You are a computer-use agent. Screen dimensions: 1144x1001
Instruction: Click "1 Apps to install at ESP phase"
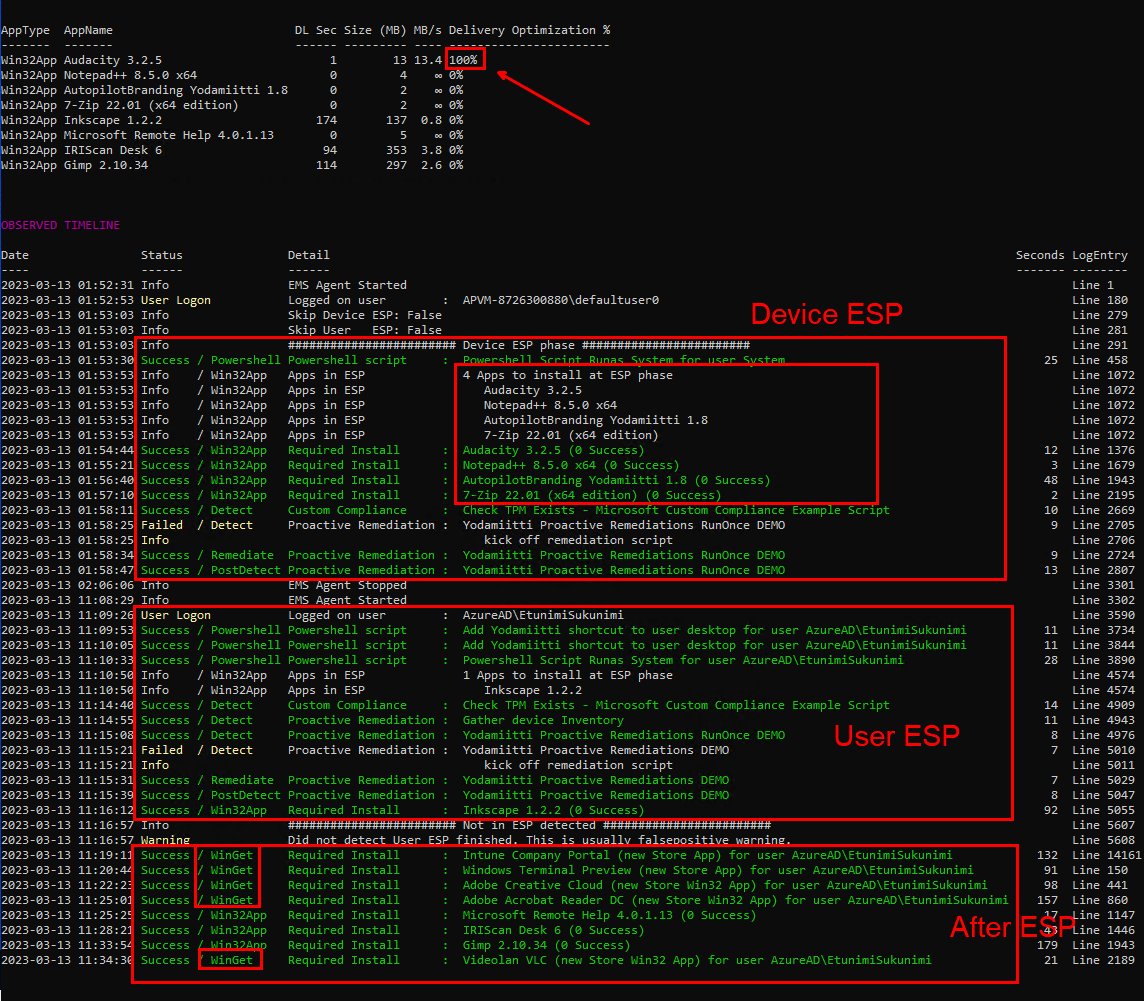pyautogui.click(x=568, y=675)
